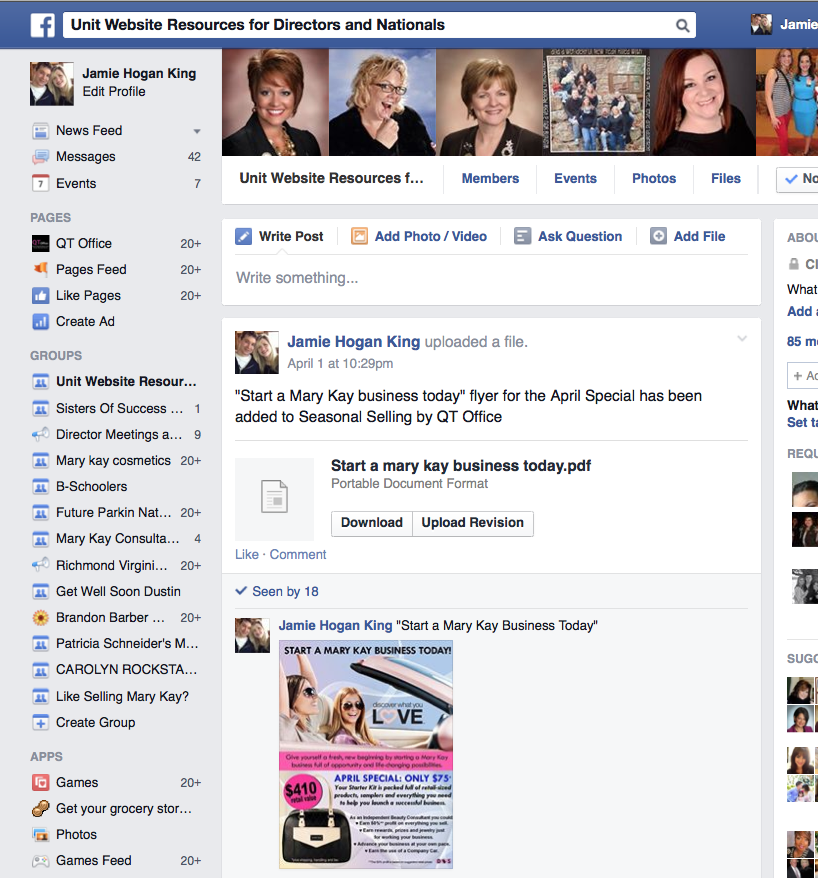The image size is (818, 878).
Task: Open Mary Kay Consulta... group
Action: (118, 539)
